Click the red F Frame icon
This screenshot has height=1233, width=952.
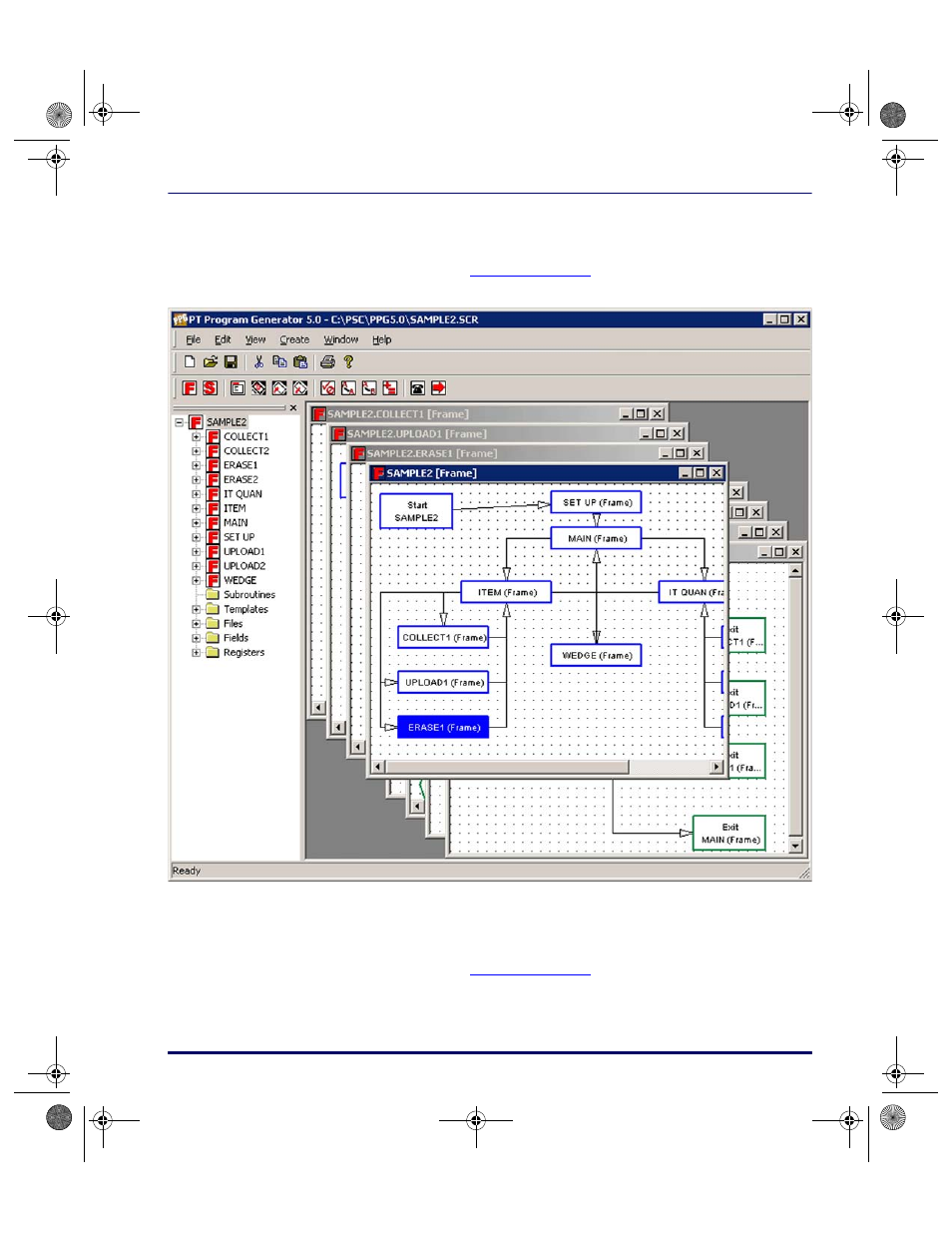point(190,388)
